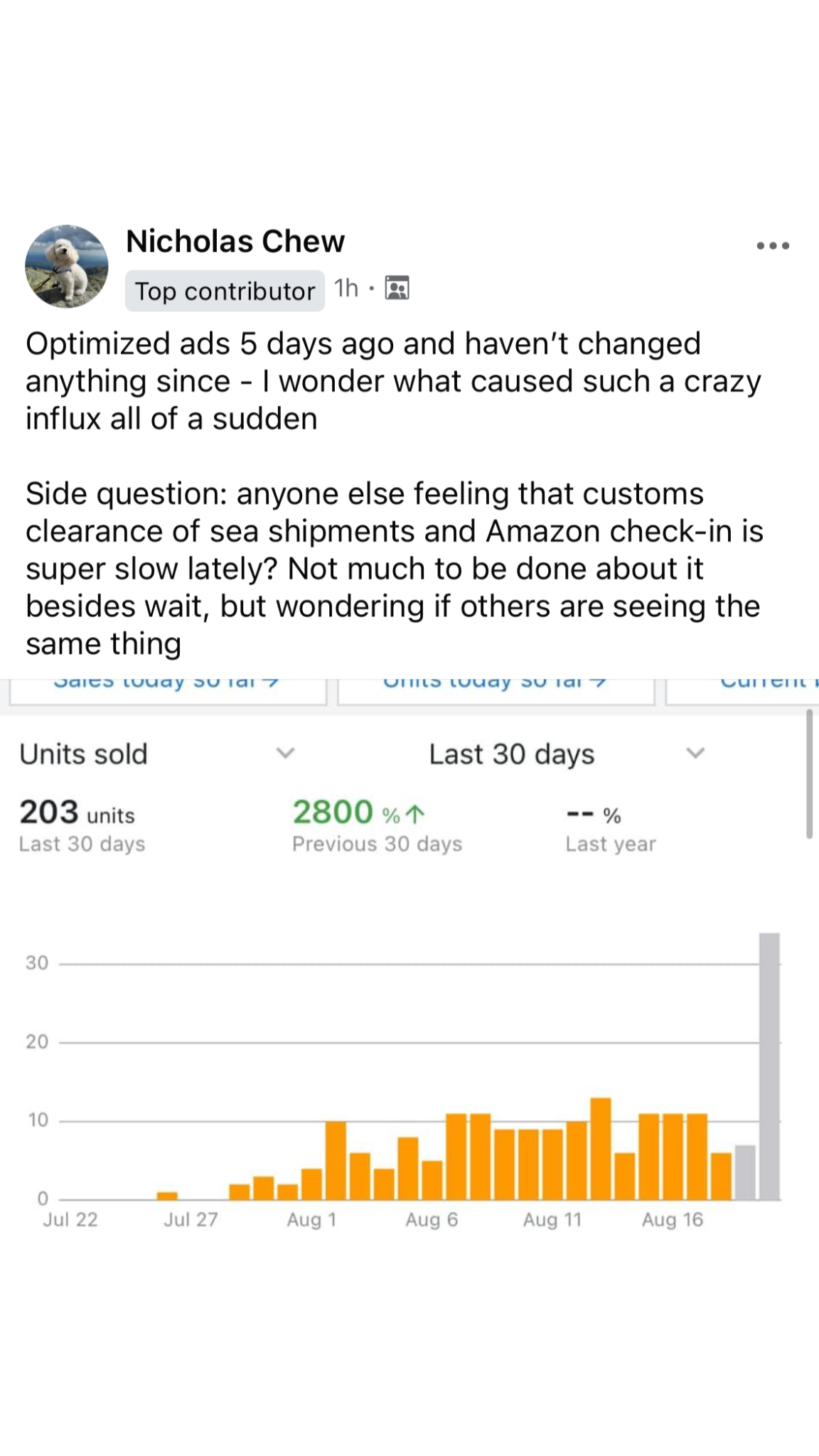The image size is (819, 1456).
Task: Click the tallest gray bar in chart
Action: (x=769, y=1066)
